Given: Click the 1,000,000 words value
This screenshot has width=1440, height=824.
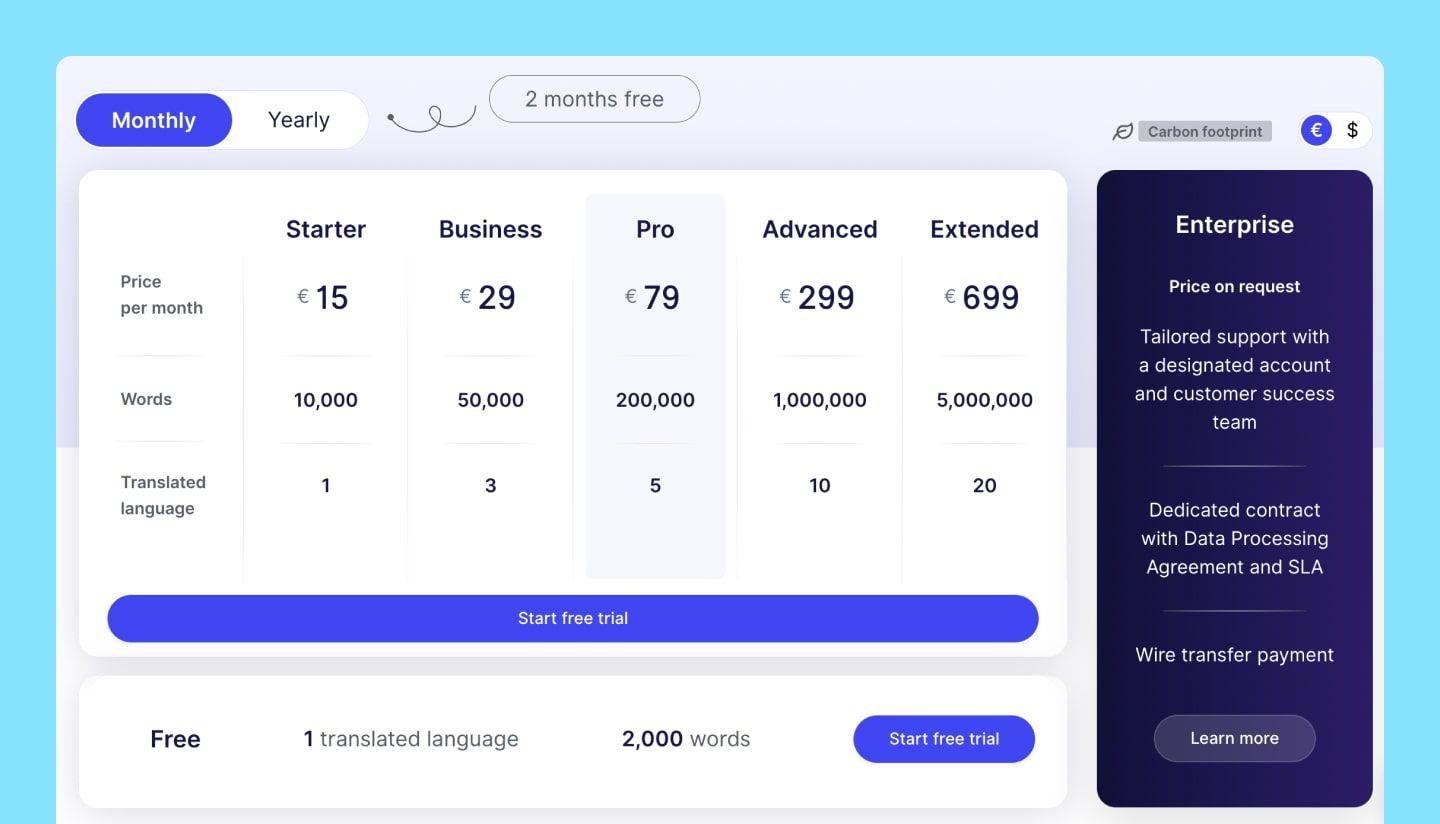Looking at the screenshot, I should click(820, 400).
